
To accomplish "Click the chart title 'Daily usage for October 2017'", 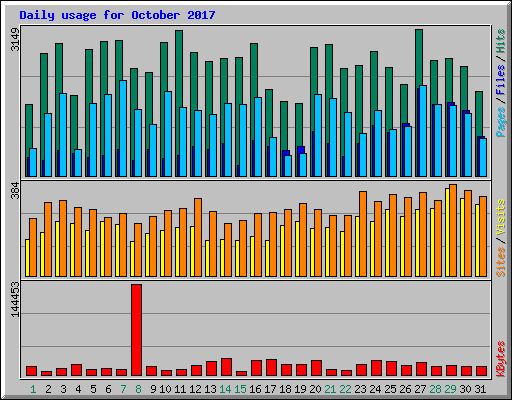I will tap(117, 15).
